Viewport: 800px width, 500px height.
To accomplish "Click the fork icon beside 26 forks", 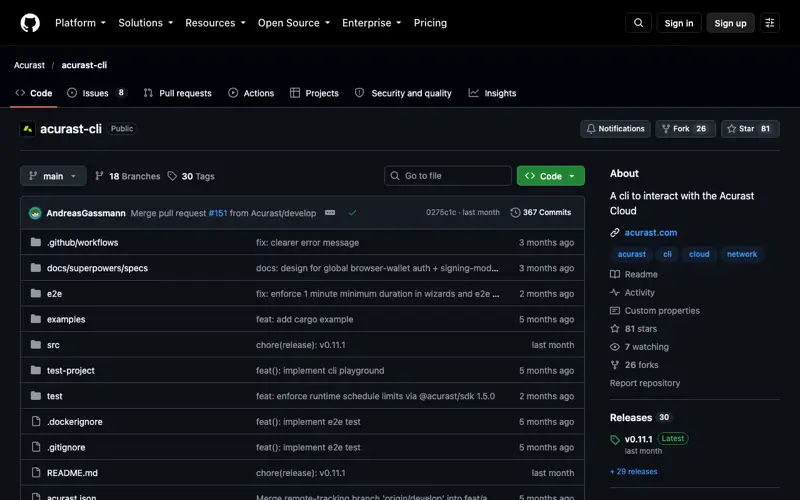I will tap(615, 365).
